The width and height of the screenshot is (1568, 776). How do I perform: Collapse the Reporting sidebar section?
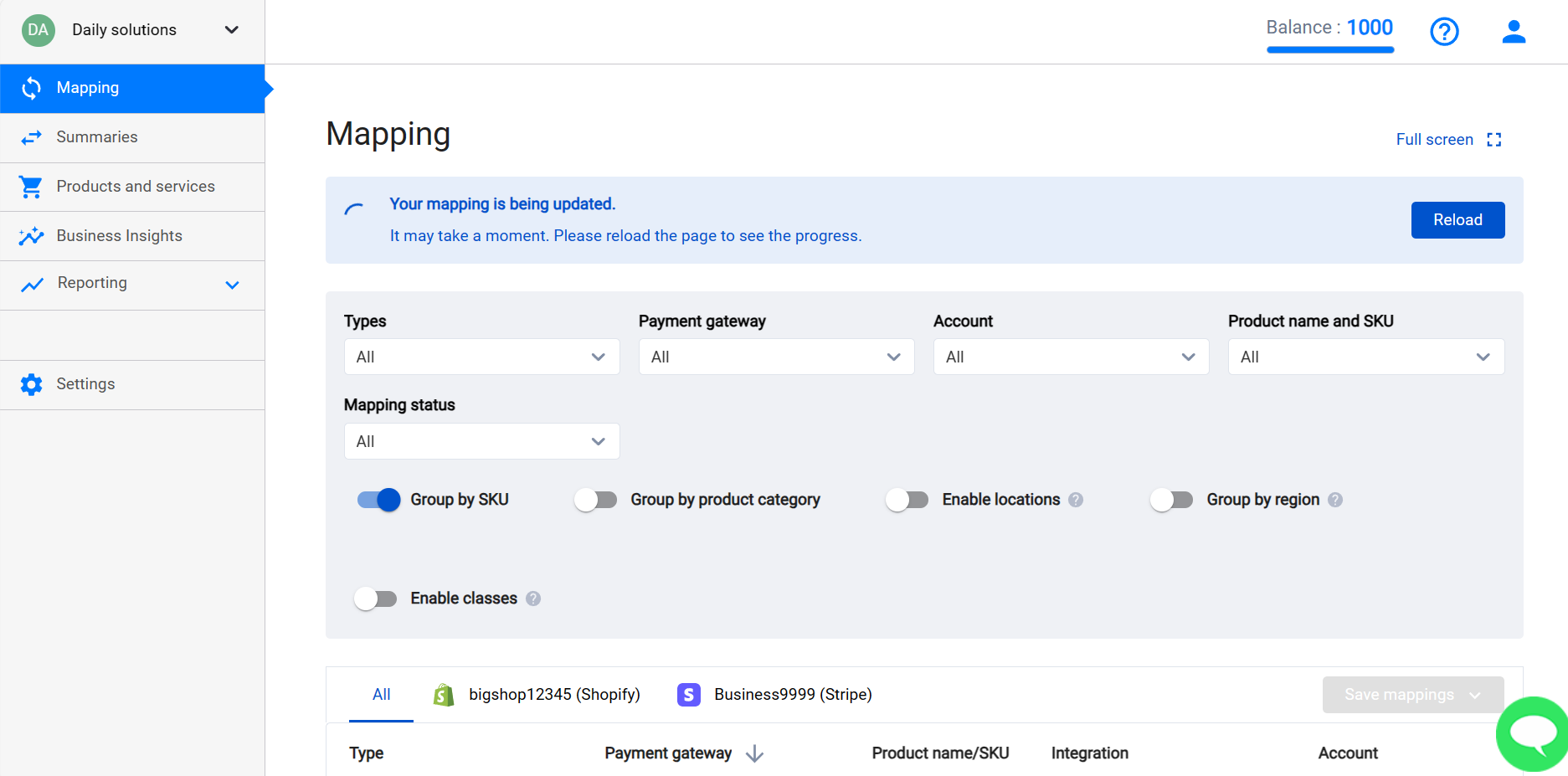(x=232, y=284)
